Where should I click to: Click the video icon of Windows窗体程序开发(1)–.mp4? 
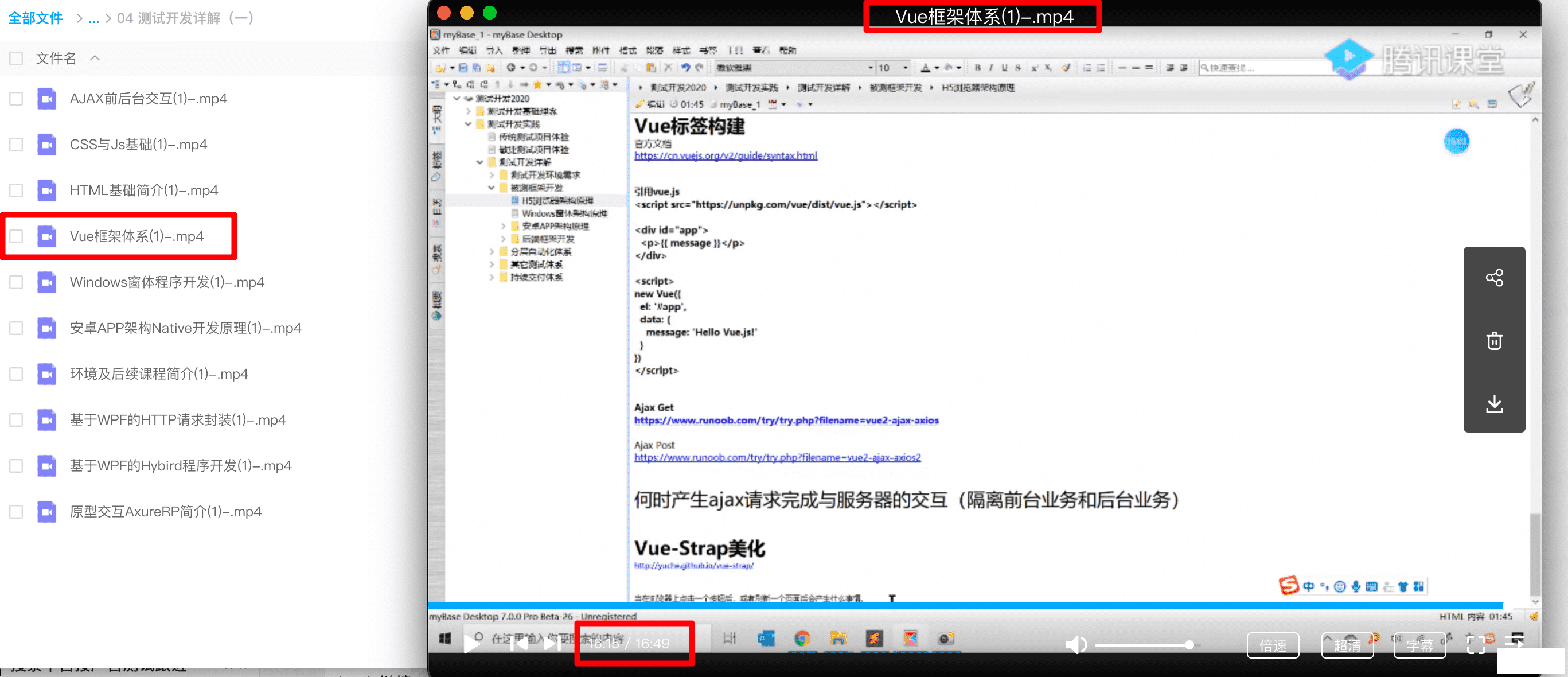[47, 282]
